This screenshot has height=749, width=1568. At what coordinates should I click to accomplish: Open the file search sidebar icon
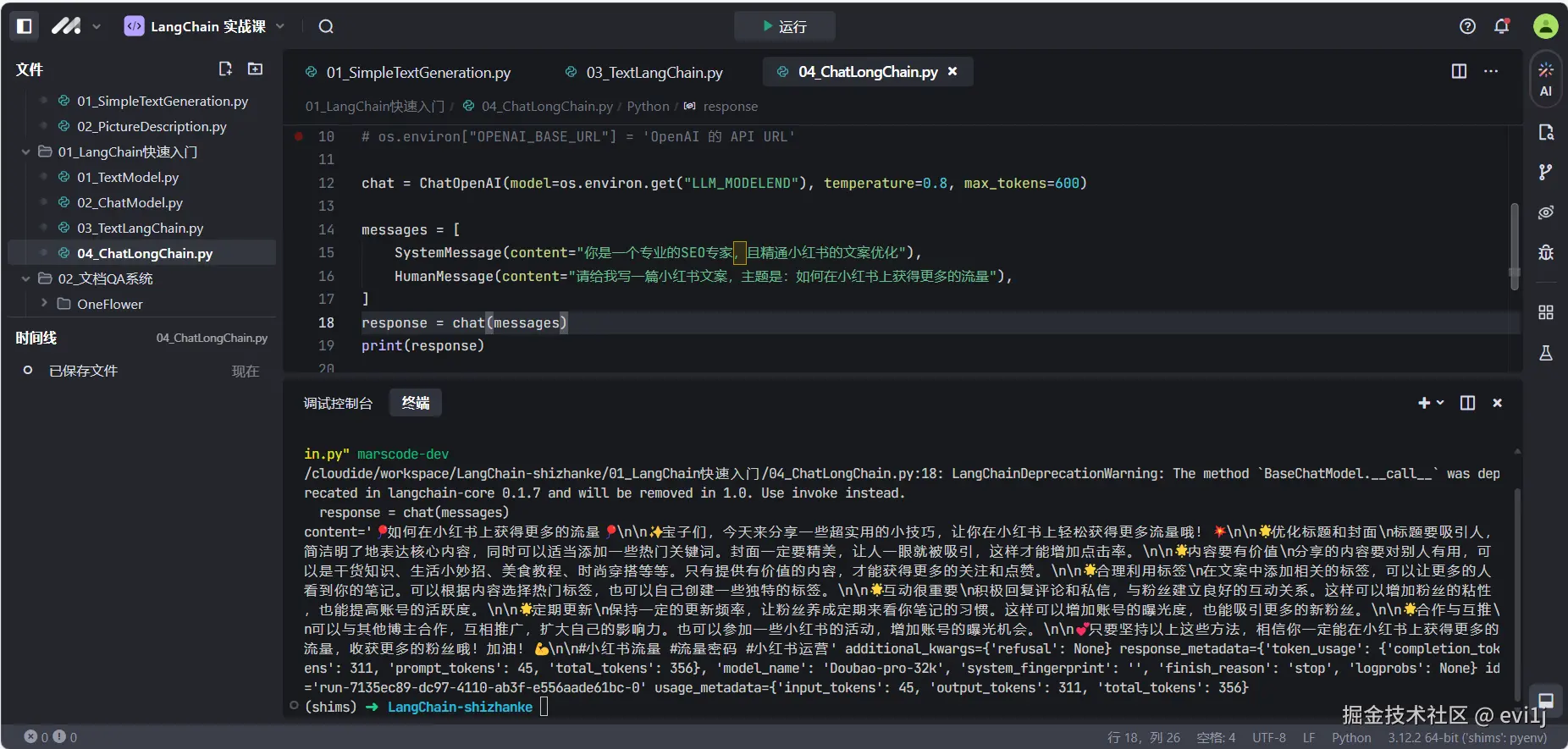pyautogui.click(x=1546, y=132)
